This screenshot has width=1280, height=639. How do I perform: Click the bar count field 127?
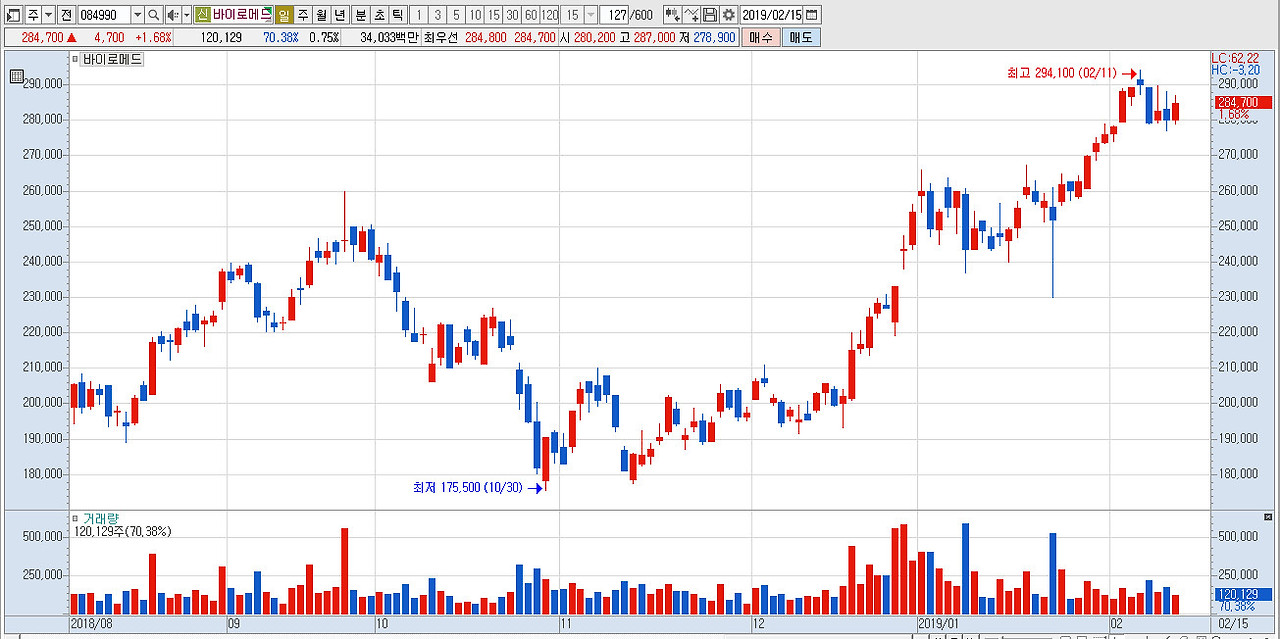(x=614, y=15)
